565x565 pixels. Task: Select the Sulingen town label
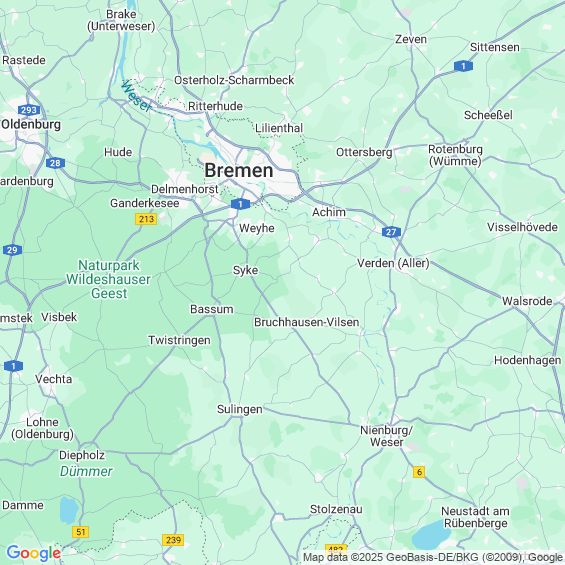240,410
